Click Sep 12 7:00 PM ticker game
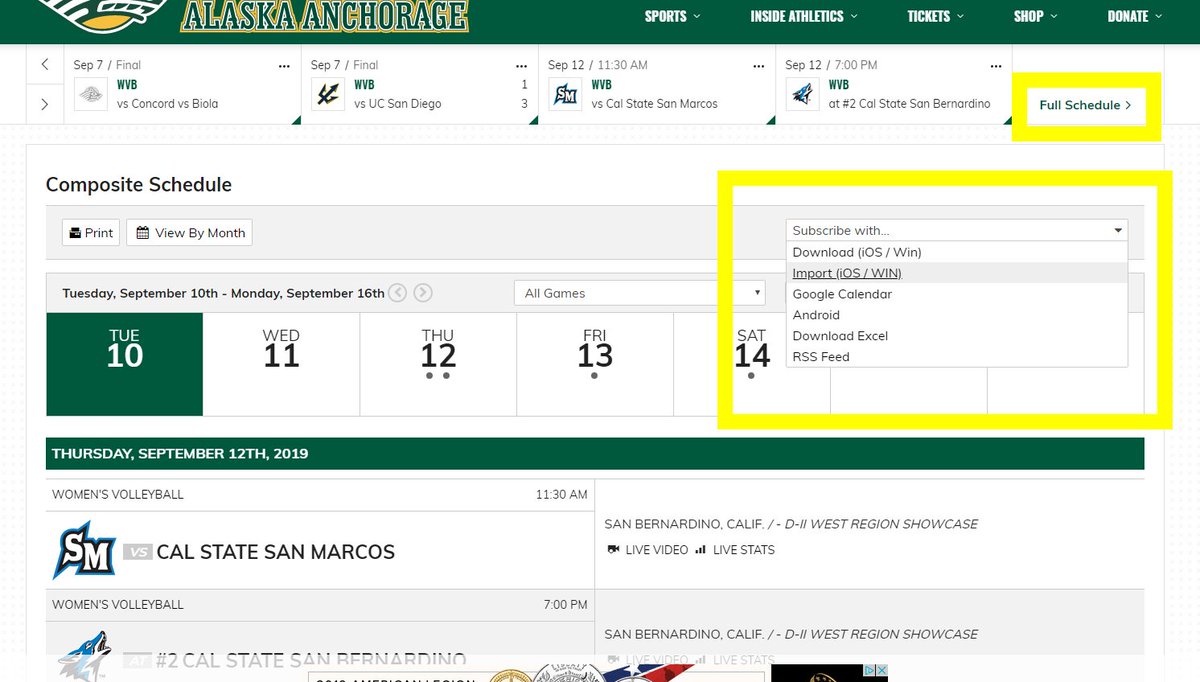1200x682 pixels. point(894,87)
